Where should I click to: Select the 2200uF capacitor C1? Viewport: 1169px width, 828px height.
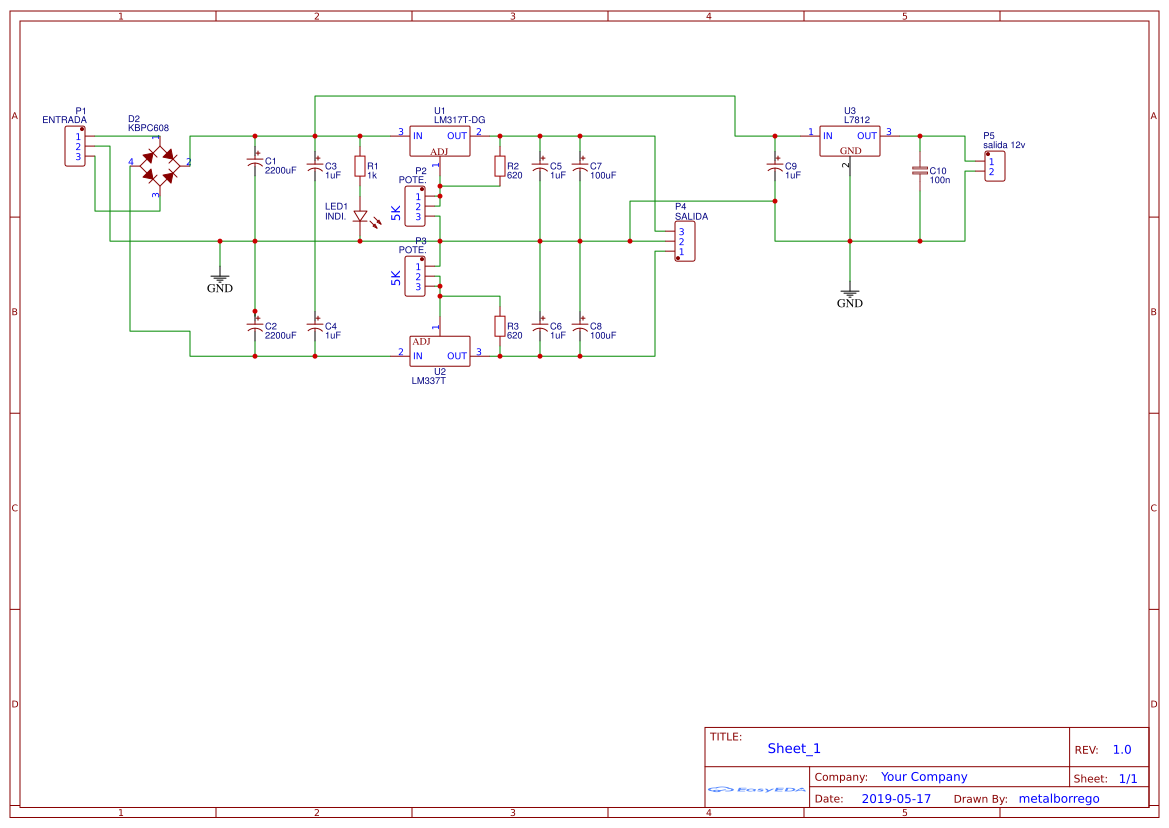tap(253, 163)
